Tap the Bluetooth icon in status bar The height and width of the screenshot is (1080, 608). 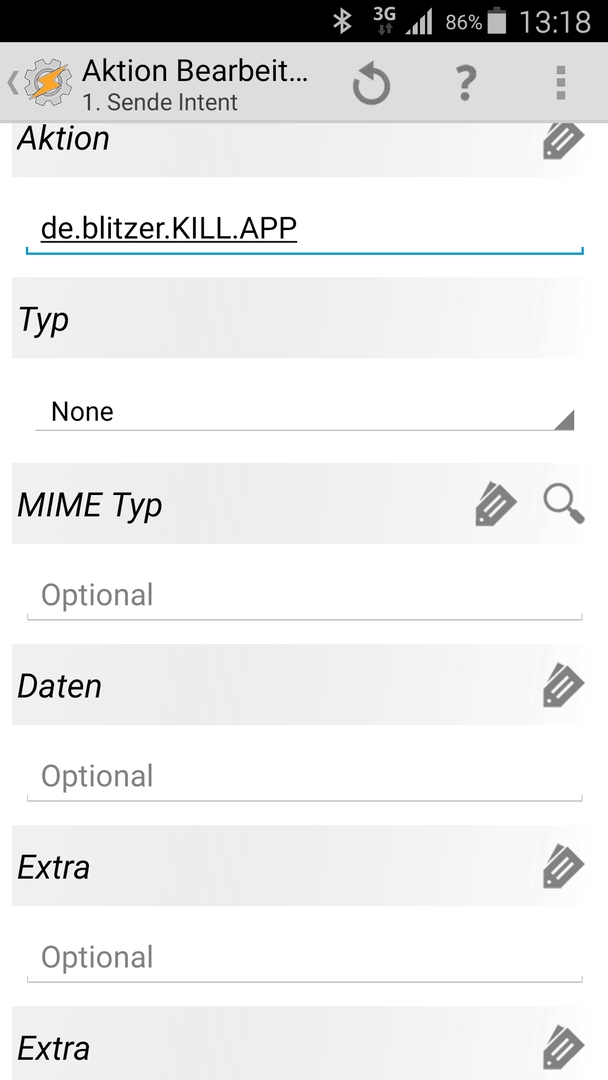[342, 21]
